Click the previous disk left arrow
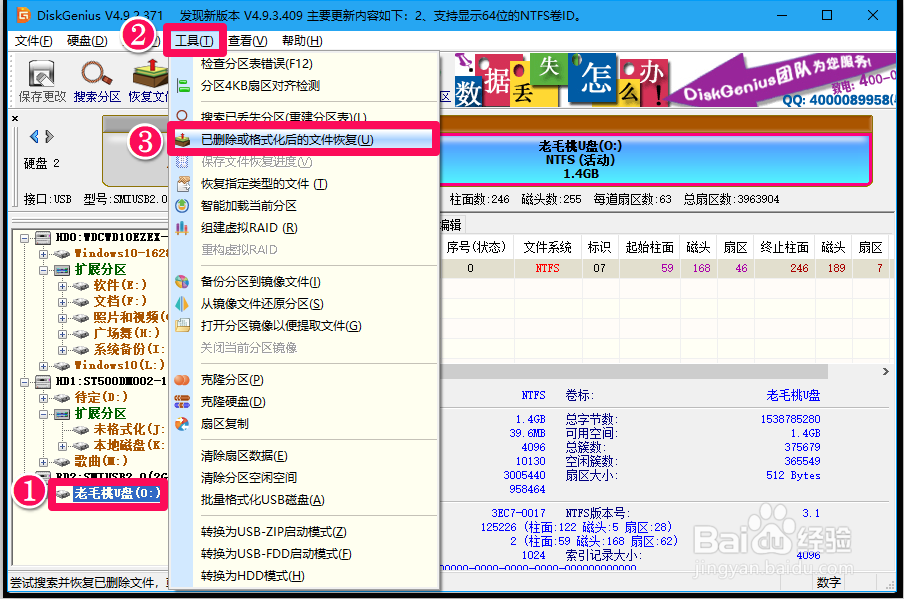The height and width of the screenshot is (599, 904). click(x=34, y=137)
